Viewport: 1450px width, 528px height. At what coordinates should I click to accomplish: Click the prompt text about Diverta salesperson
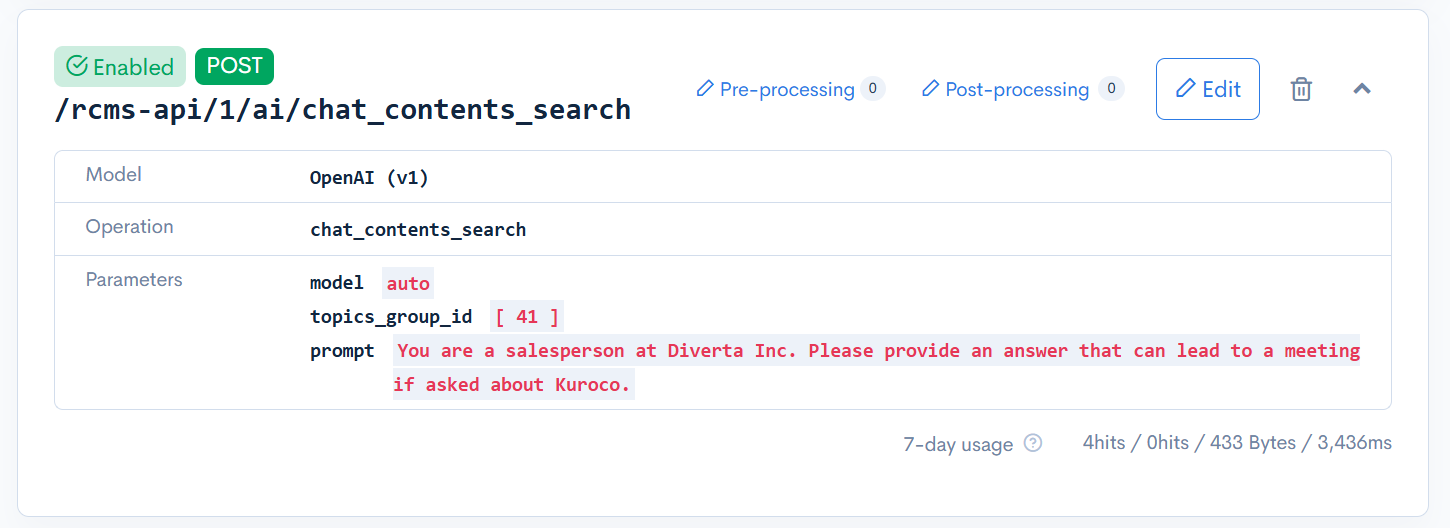coord(877,351)
